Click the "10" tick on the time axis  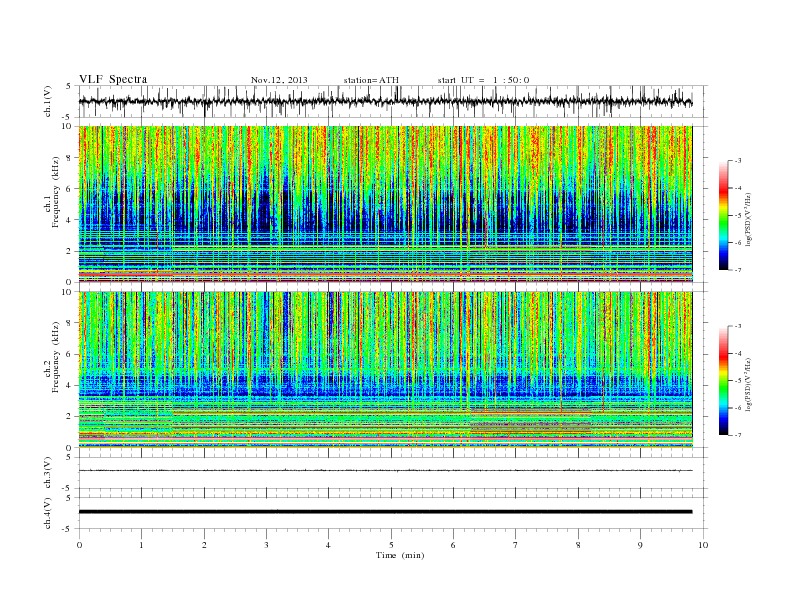pyautogui.click(x=703, y=545)
